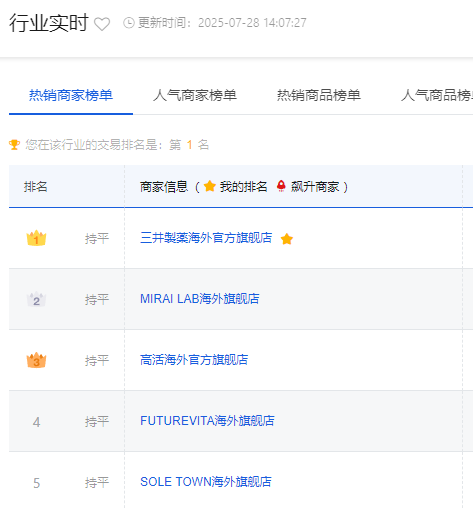
Task: Select the 人气商品榜单 tab
Action: pyautogui.click(x=437, y=95)
